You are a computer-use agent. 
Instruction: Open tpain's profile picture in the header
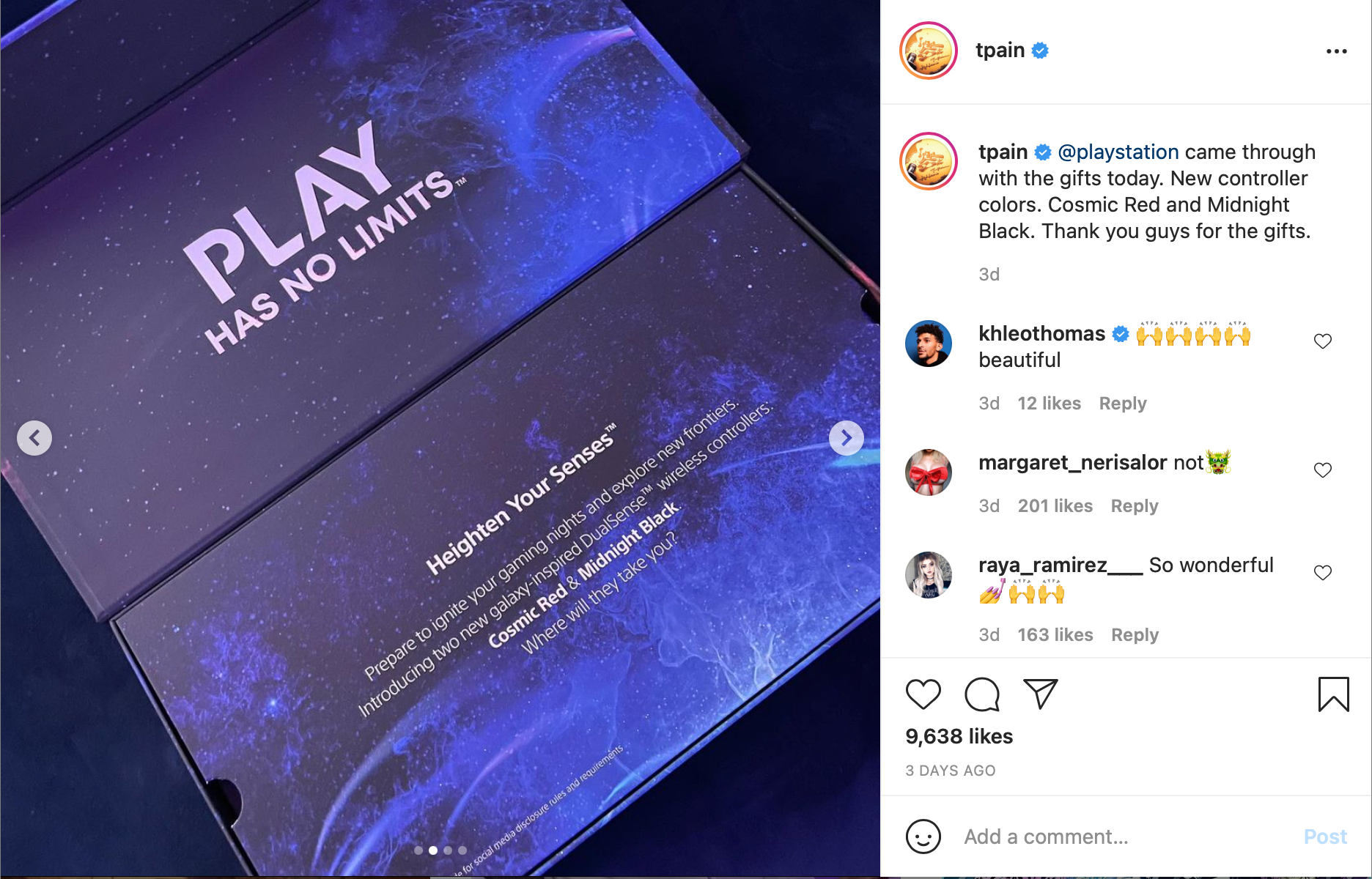pyautogui.click(x=929, y=51)
